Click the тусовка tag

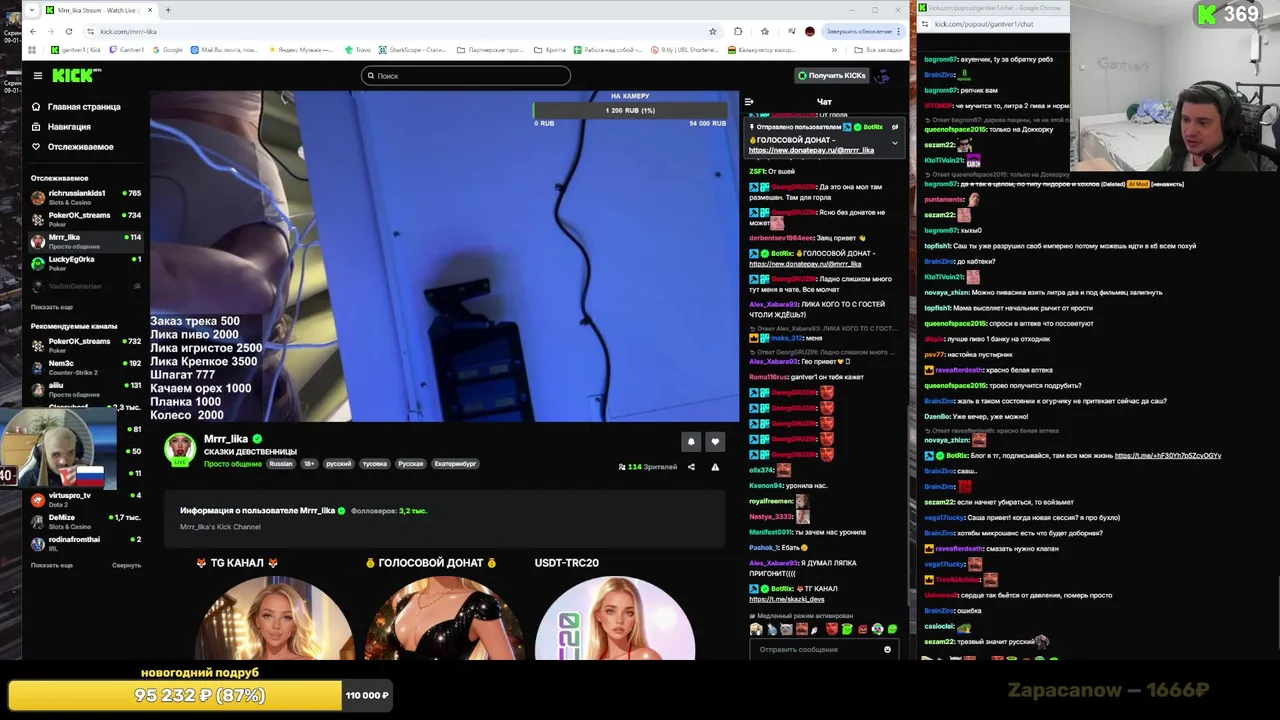tap(375, 464)
